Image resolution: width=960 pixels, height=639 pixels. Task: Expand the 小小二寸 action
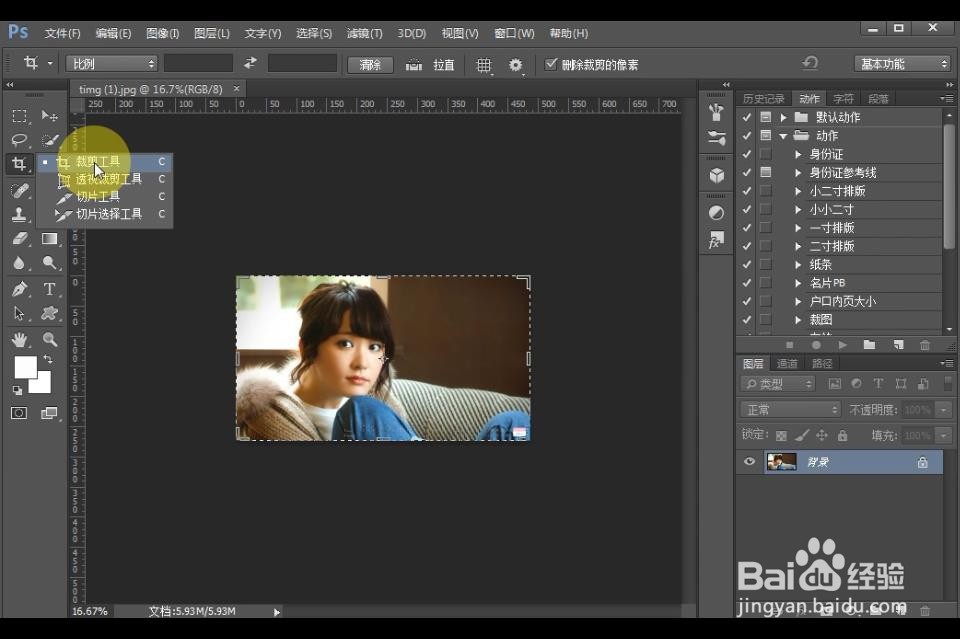[798, 209]
